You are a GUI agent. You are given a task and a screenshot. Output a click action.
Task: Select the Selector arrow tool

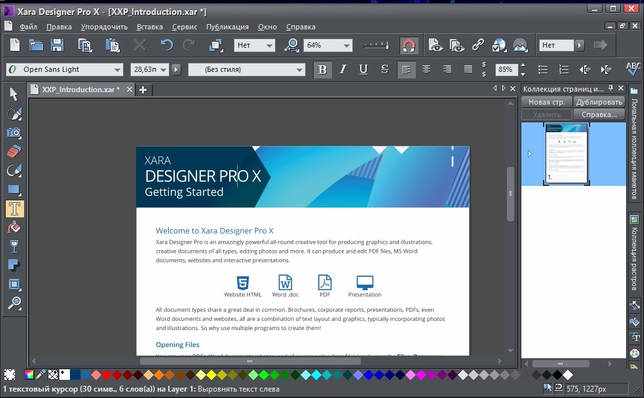(x=14, y=94)
